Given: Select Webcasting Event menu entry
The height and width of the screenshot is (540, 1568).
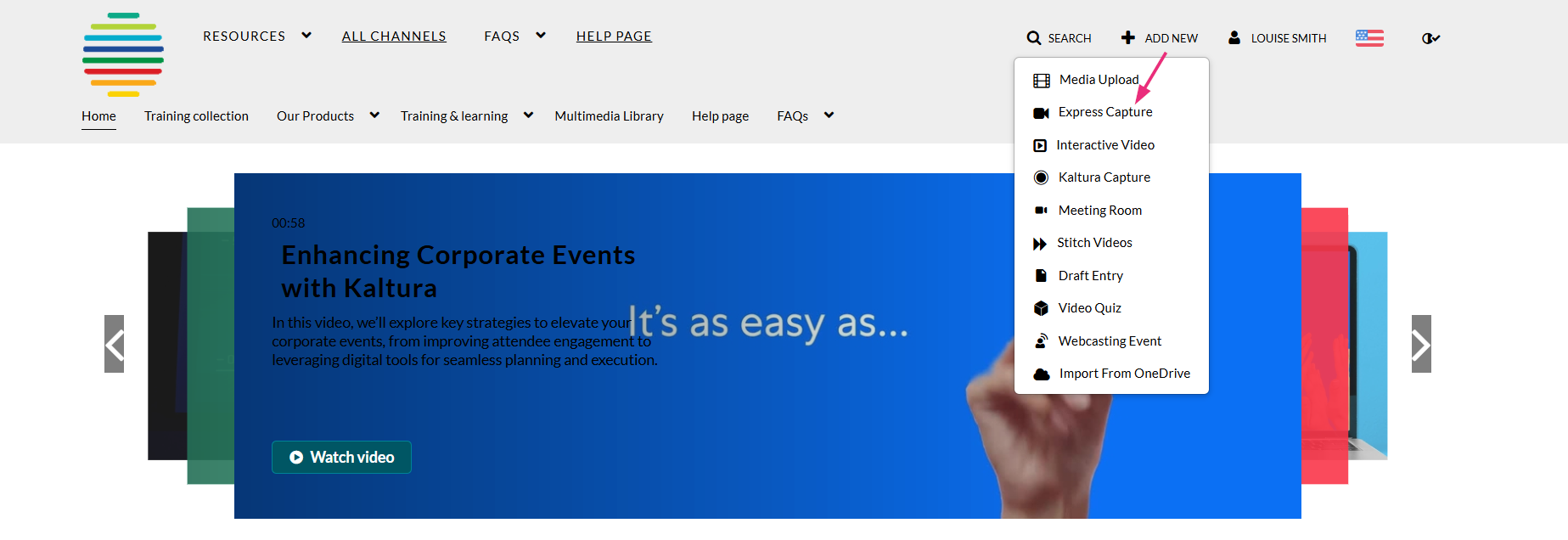Looking at the screenshot, I should (x=1111, y=341).
